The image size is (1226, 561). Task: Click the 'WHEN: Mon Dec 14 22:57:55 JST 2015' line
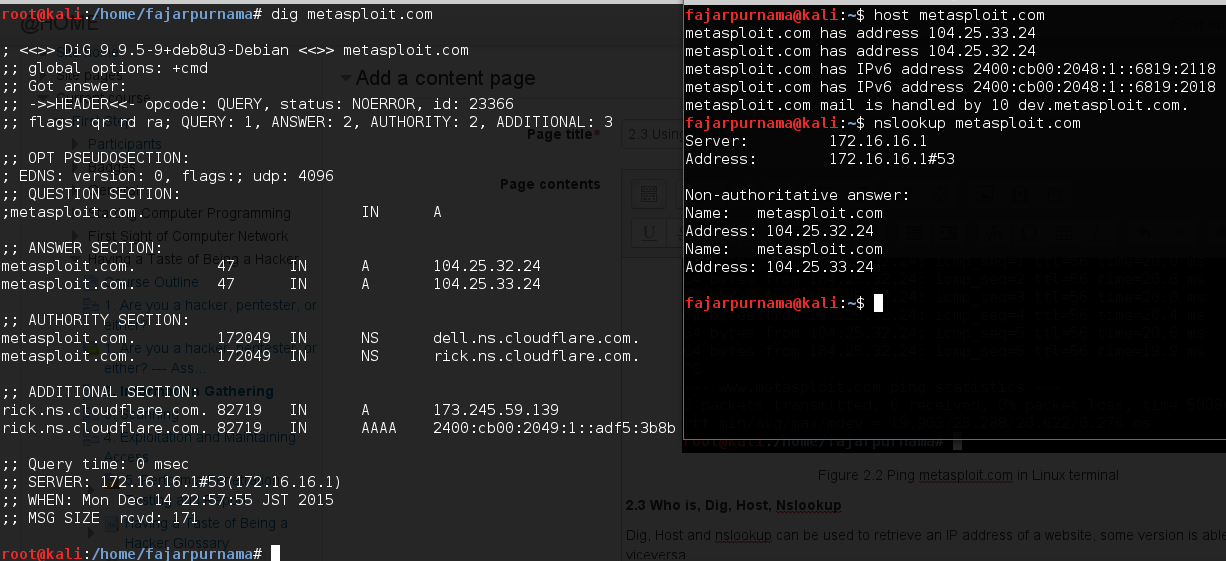[168, 500]
